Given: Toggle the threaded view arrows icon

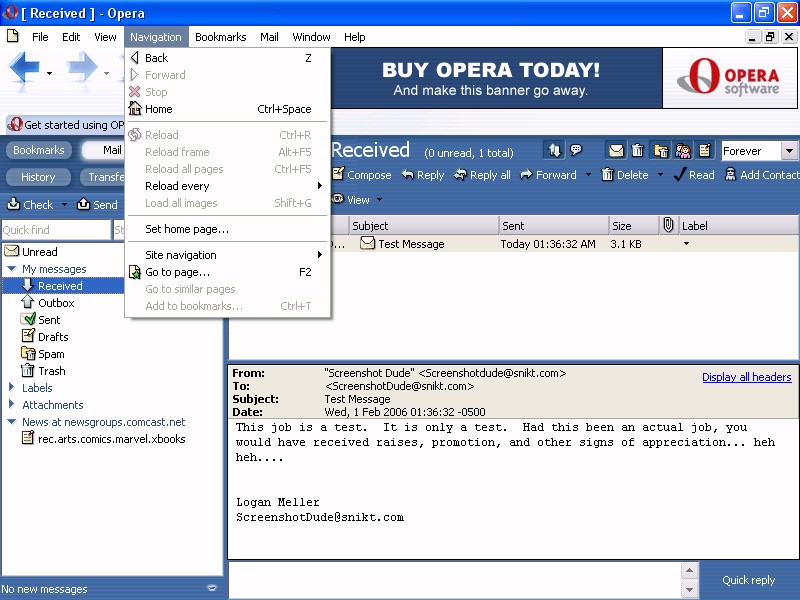Looking at the screenshot, I should (555, 151).
